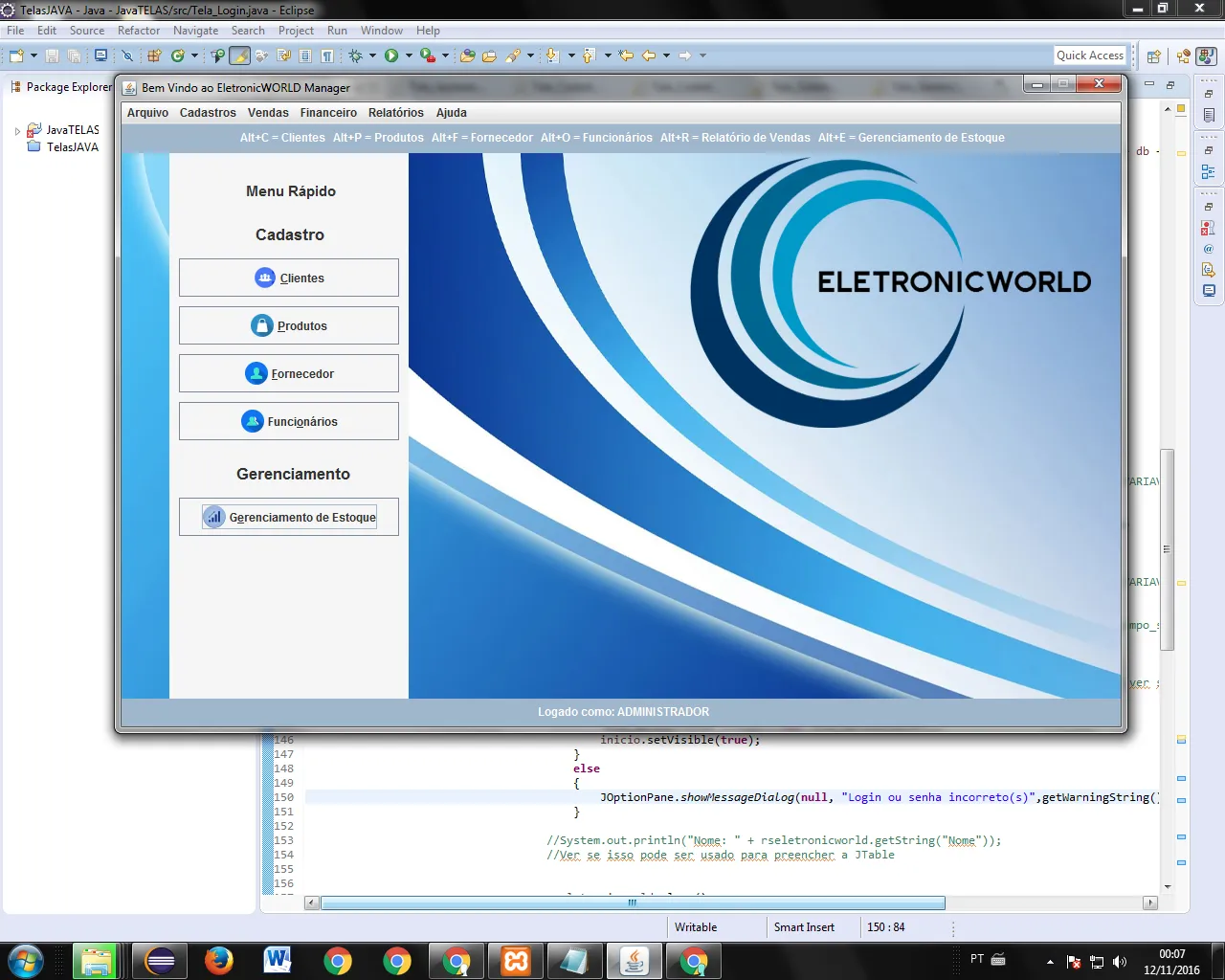Click the Debug bug icon
This screenshot has height=980, width=1225.
tap(356, 56)
